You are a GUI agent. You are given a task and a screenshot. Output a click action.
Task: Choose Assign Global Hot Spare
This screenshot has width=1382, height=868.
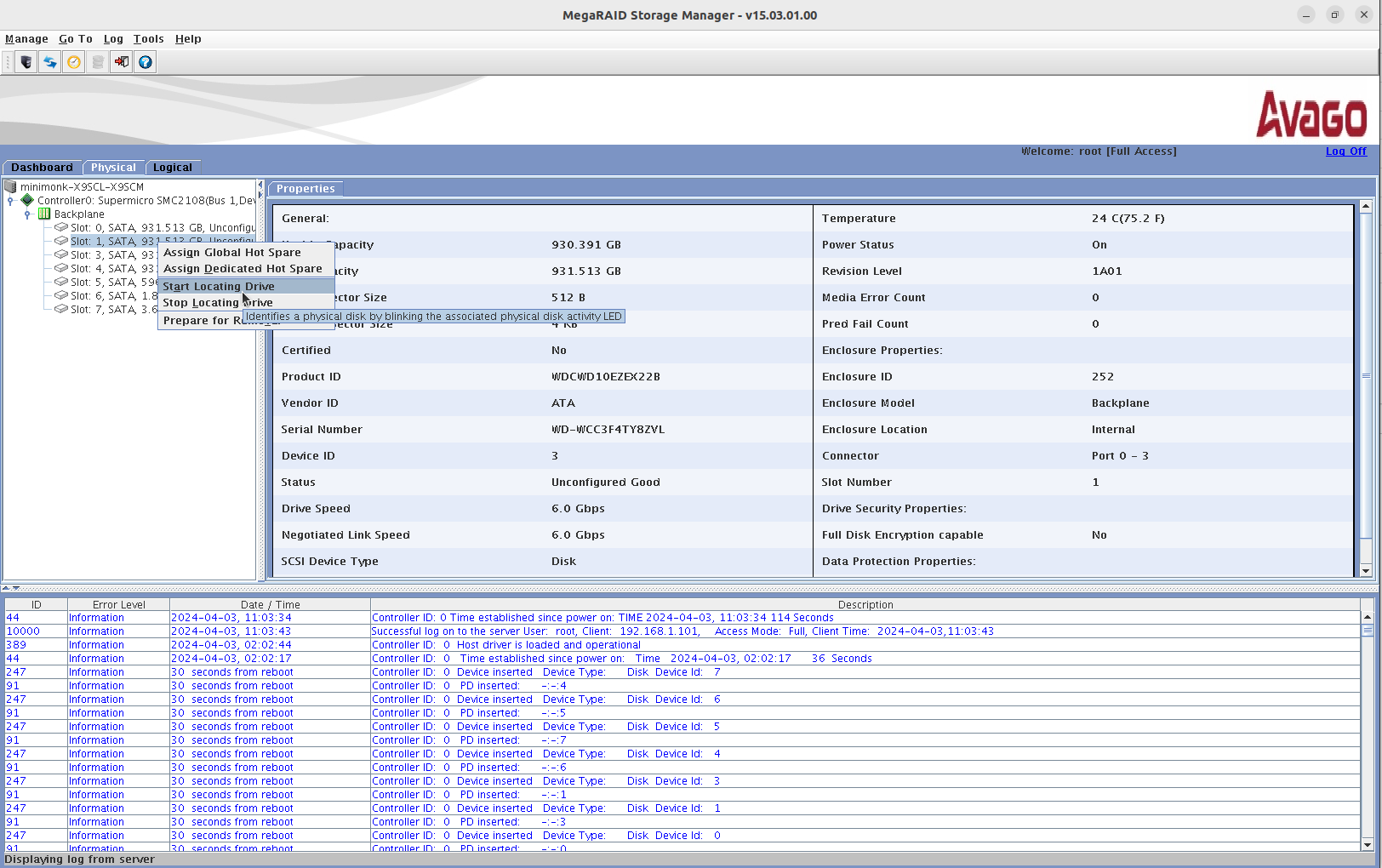[246, 253]
